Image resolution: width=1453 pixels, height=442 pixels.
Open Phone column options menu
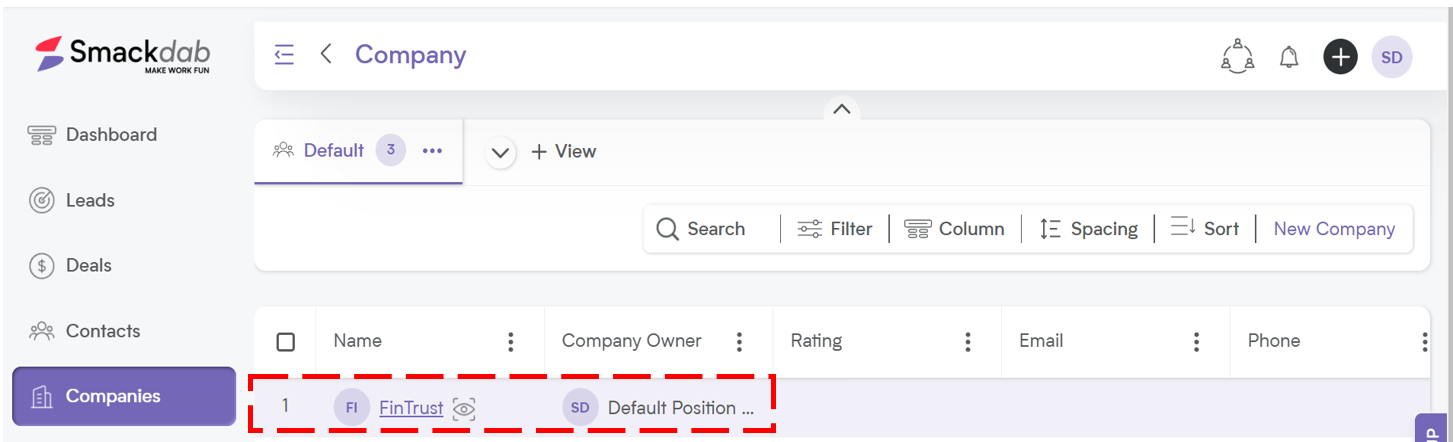(1425, 342)
